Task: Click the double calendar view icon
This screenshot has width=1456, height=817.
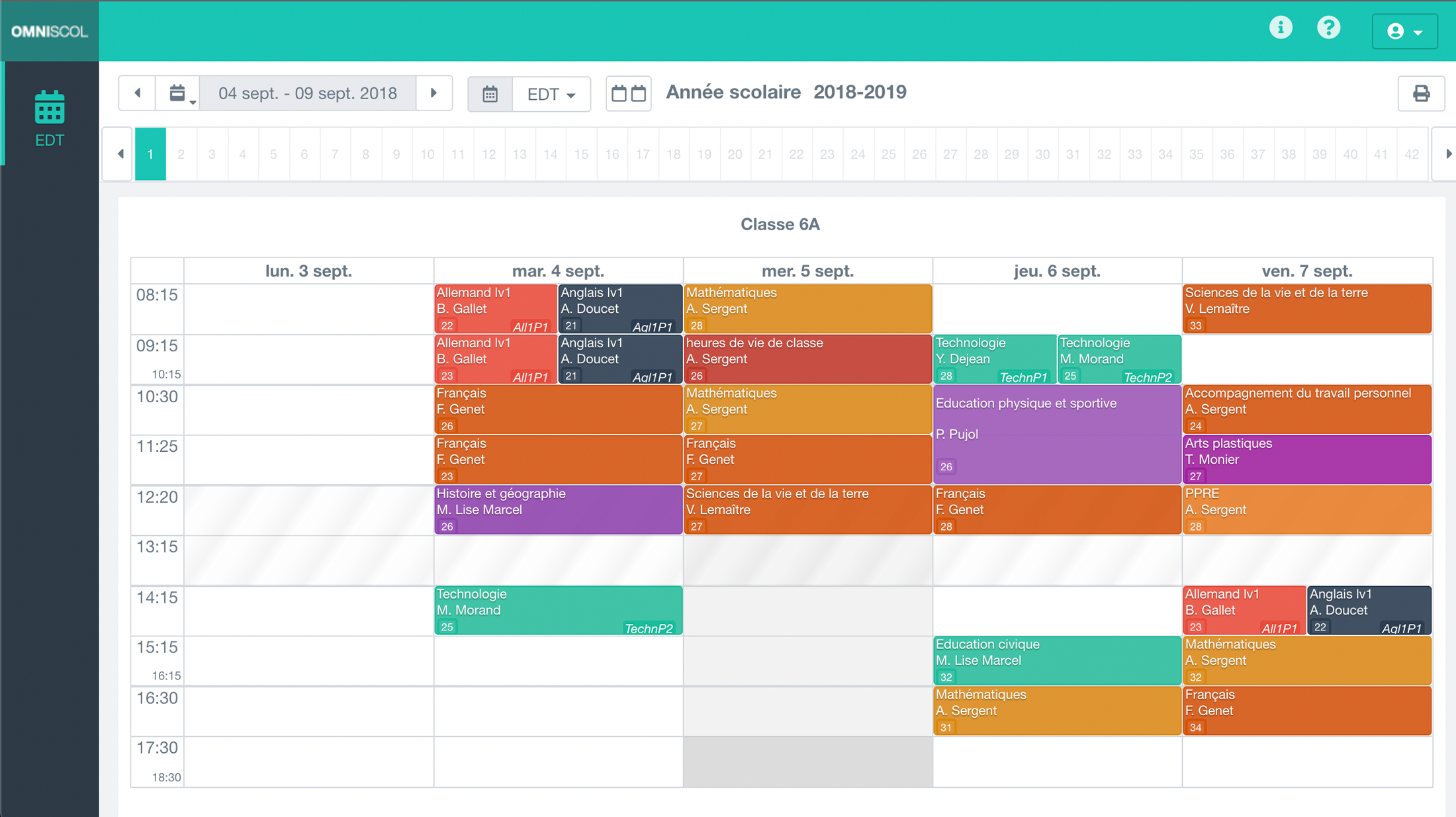Action: (x=628, y=93)
